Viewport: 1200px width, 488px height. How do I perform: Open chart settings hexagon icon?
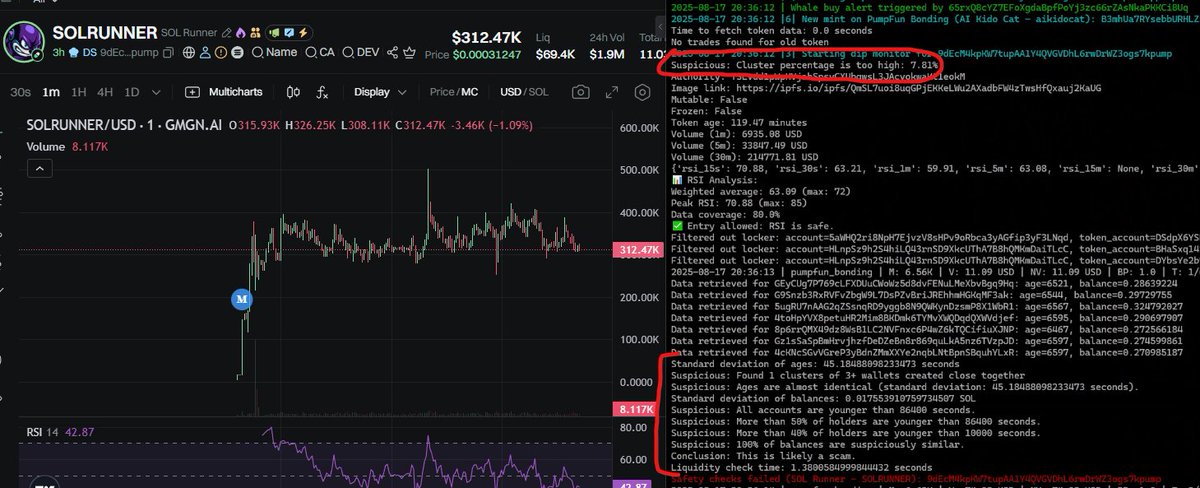coord(642,92)
